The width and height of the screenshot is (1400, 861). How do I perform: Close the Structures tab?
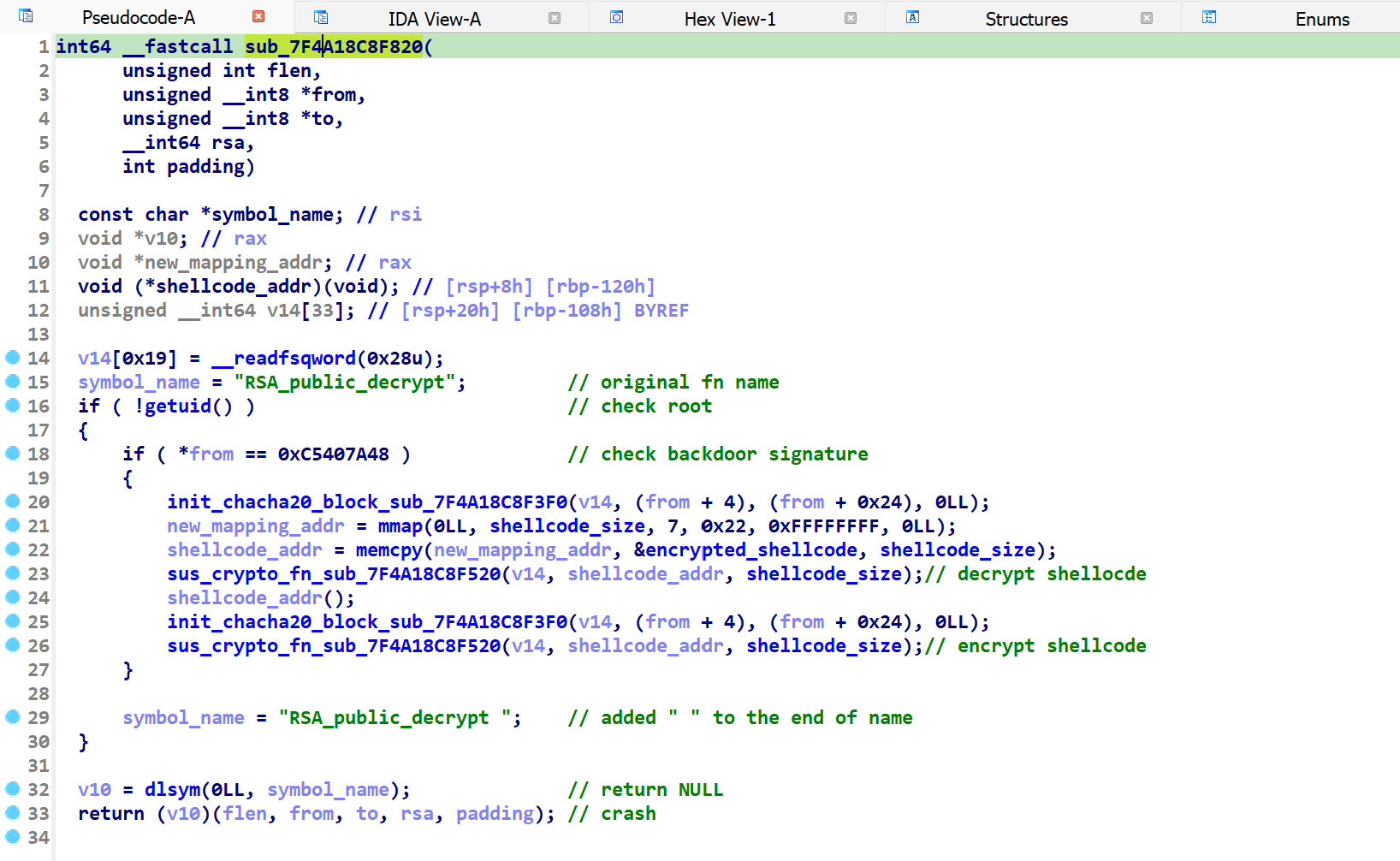[1147, 18]
